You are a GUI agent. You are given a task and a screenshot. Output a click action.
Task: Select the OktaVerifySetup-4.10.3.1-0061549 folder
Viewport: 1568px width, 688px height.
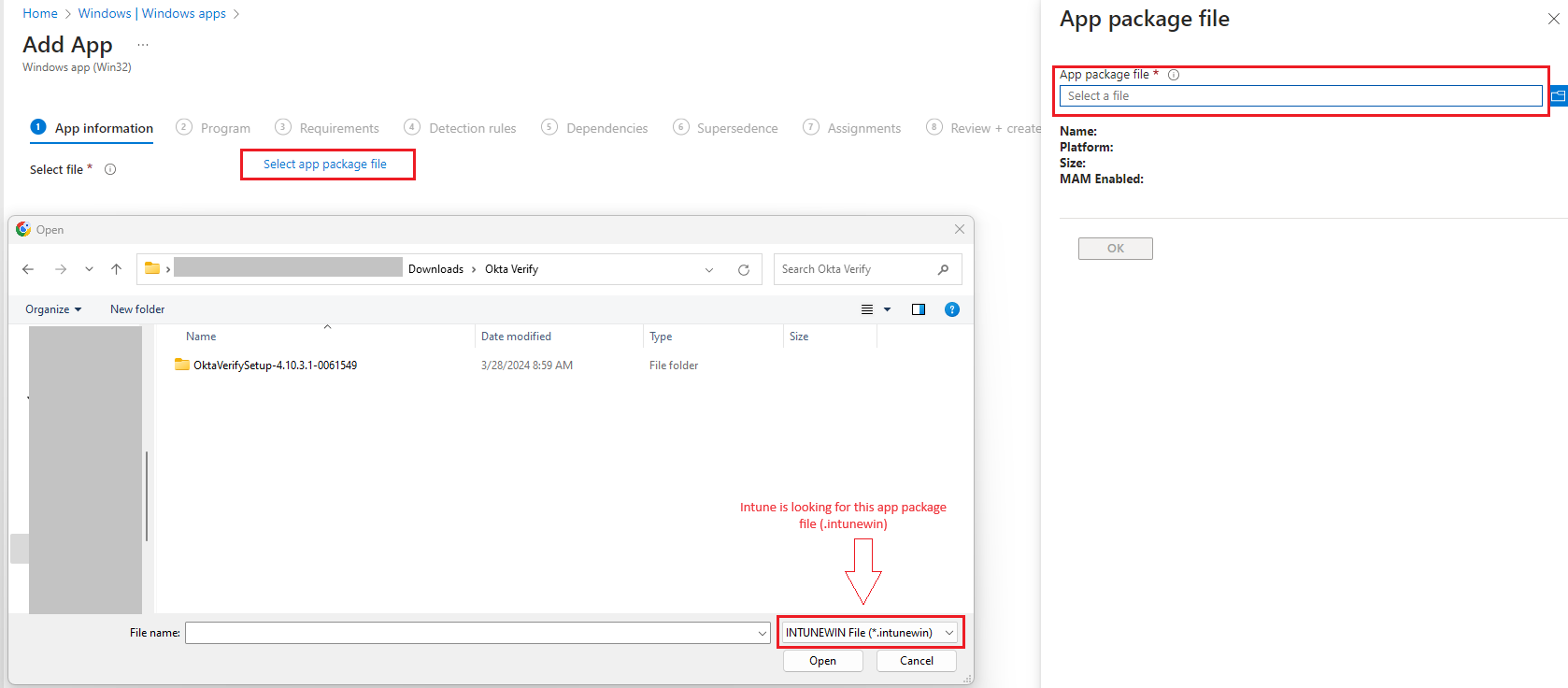274,365
